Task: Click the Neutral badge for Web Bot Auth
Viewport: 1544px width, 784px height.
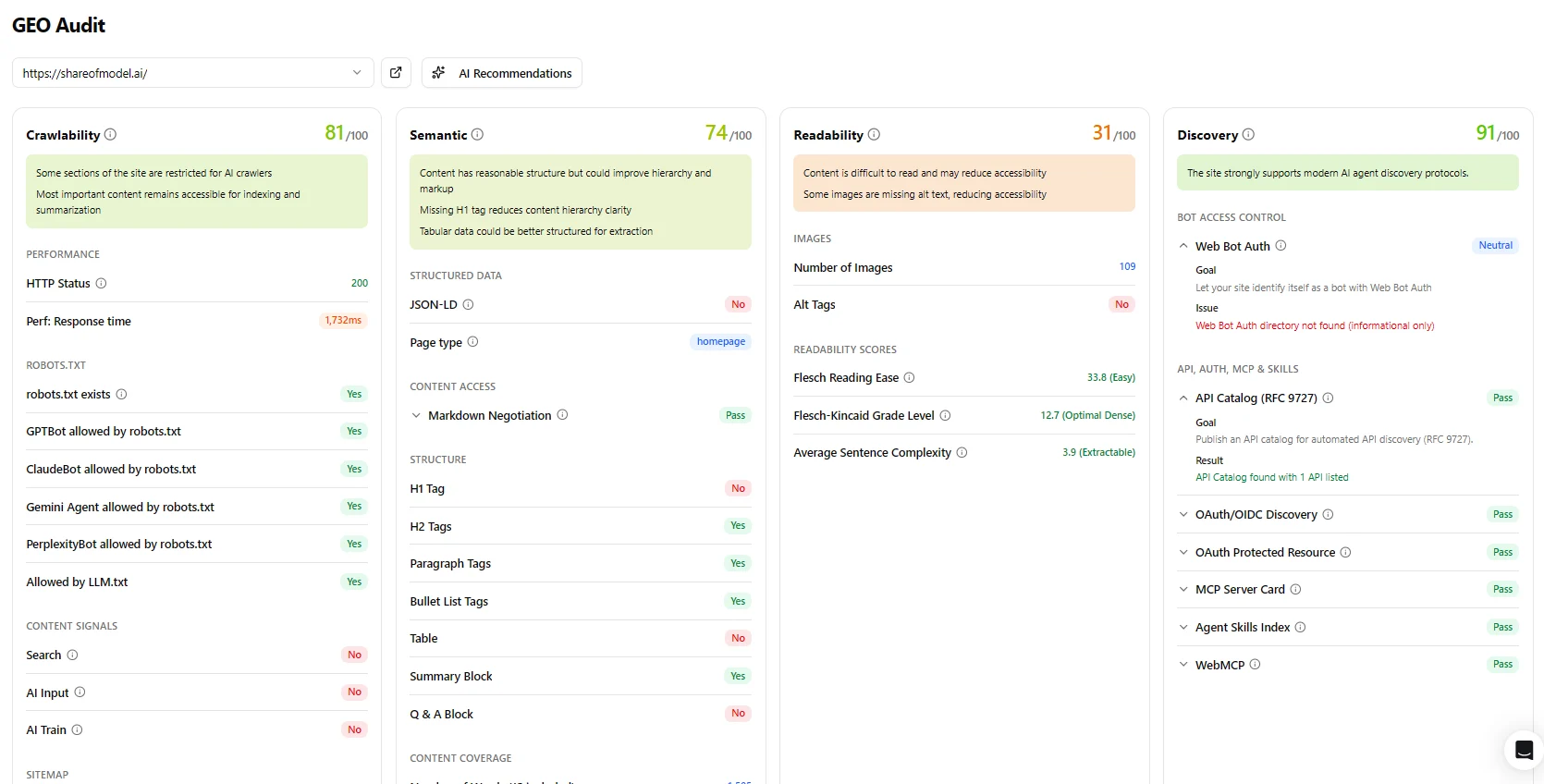Action: coord(1495,246)
